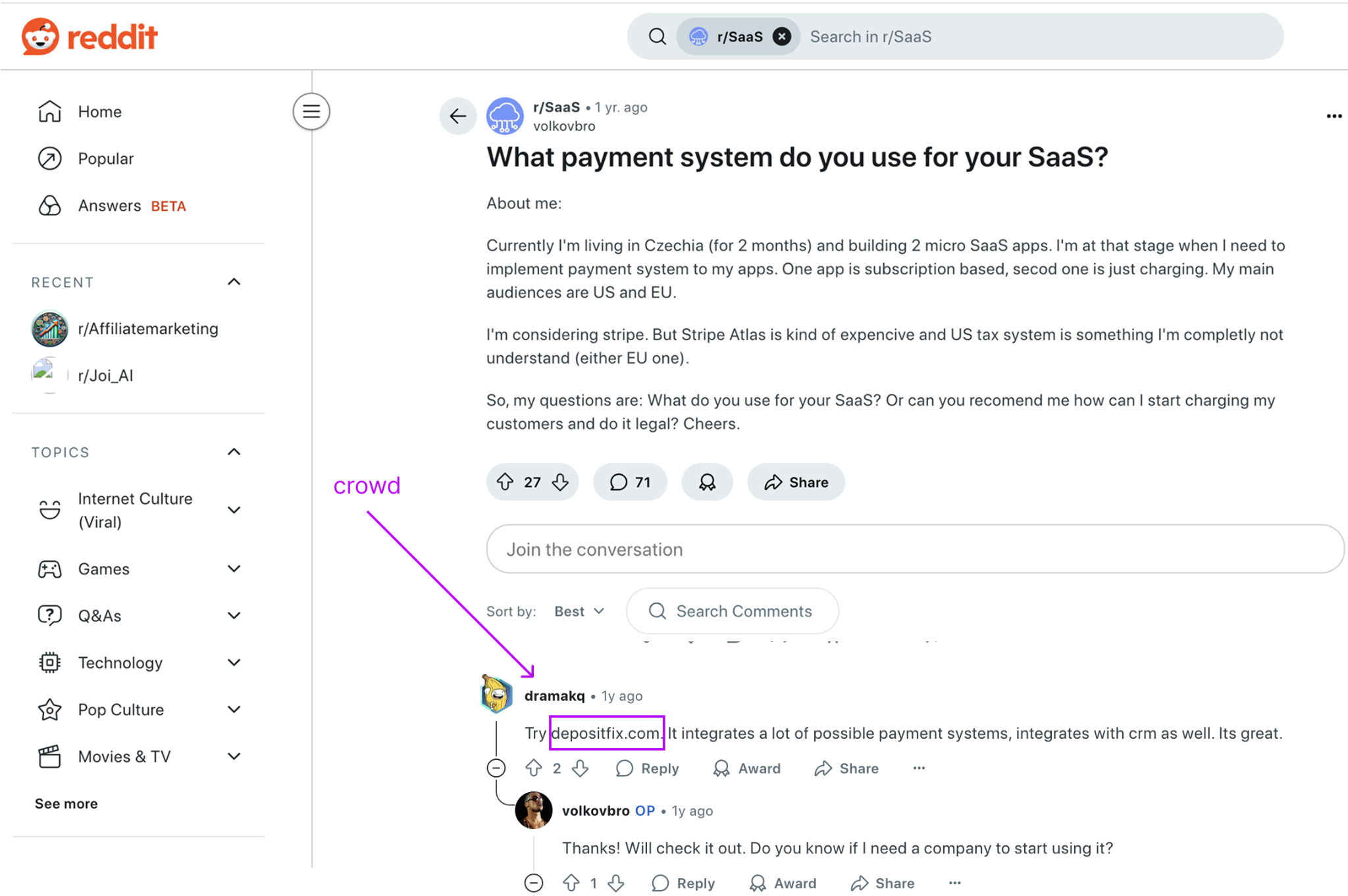Open Popular feed
The width and height of the screenshot is (1348, 896).
105,159
